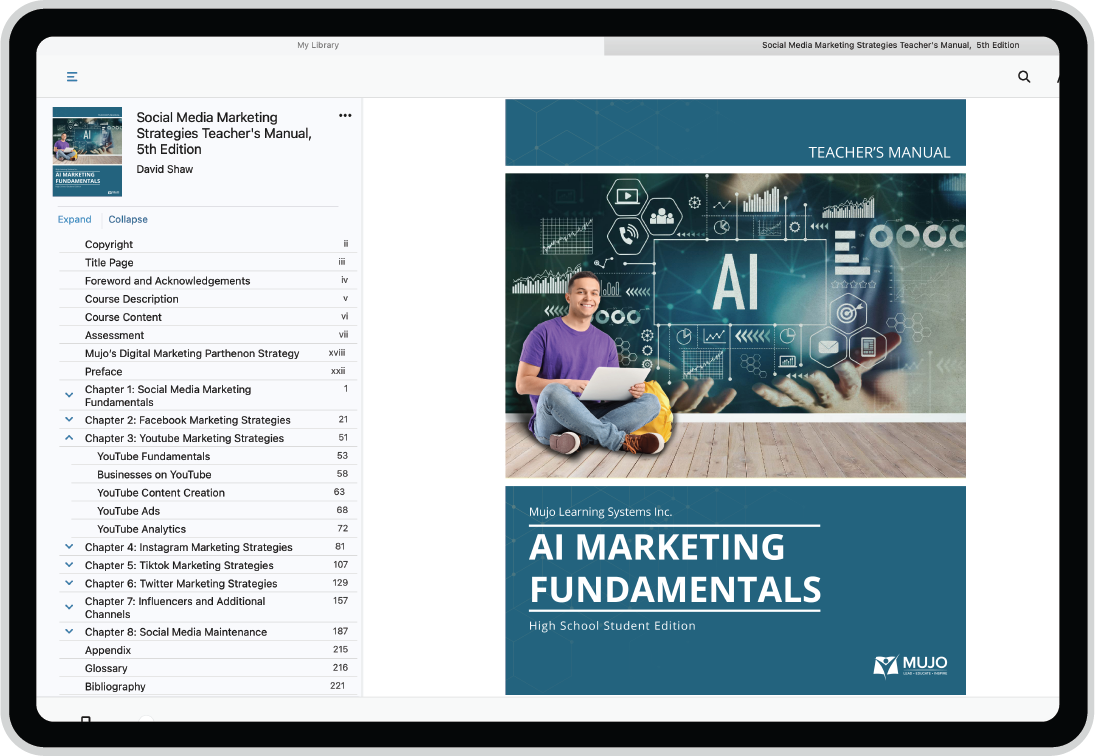This screenshot has width=1095, height=756.
Task: Click the book cover thumbnail in sidebar
Action: coord(87,151)
